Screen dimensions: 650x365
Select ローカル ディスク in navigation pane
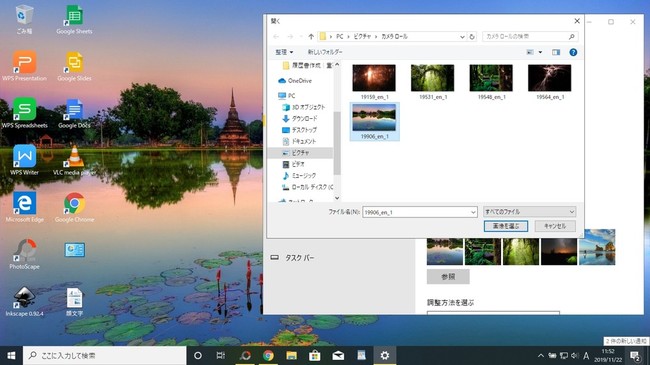pos(307,187)
